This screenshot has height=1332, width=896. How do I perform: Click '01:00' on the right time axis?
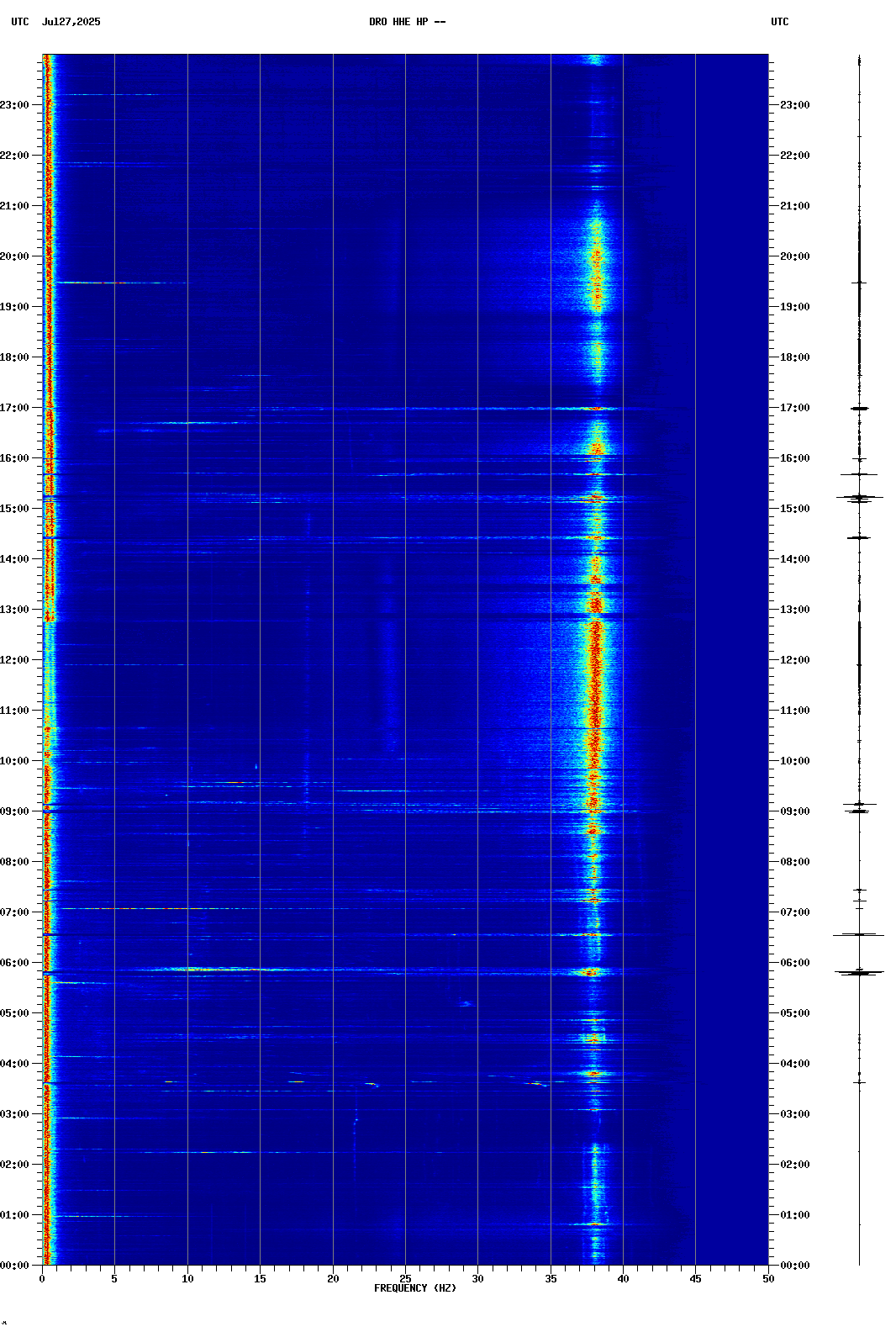pos(795,1215)
